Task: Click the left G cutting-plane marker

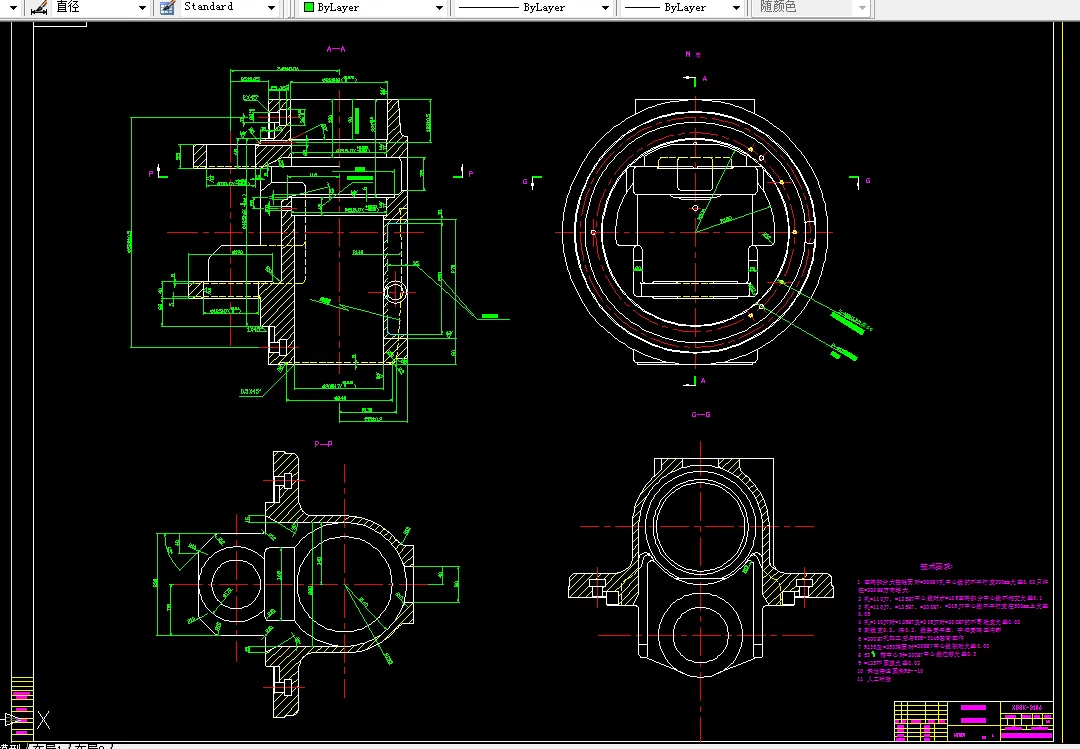Action: 532,182
